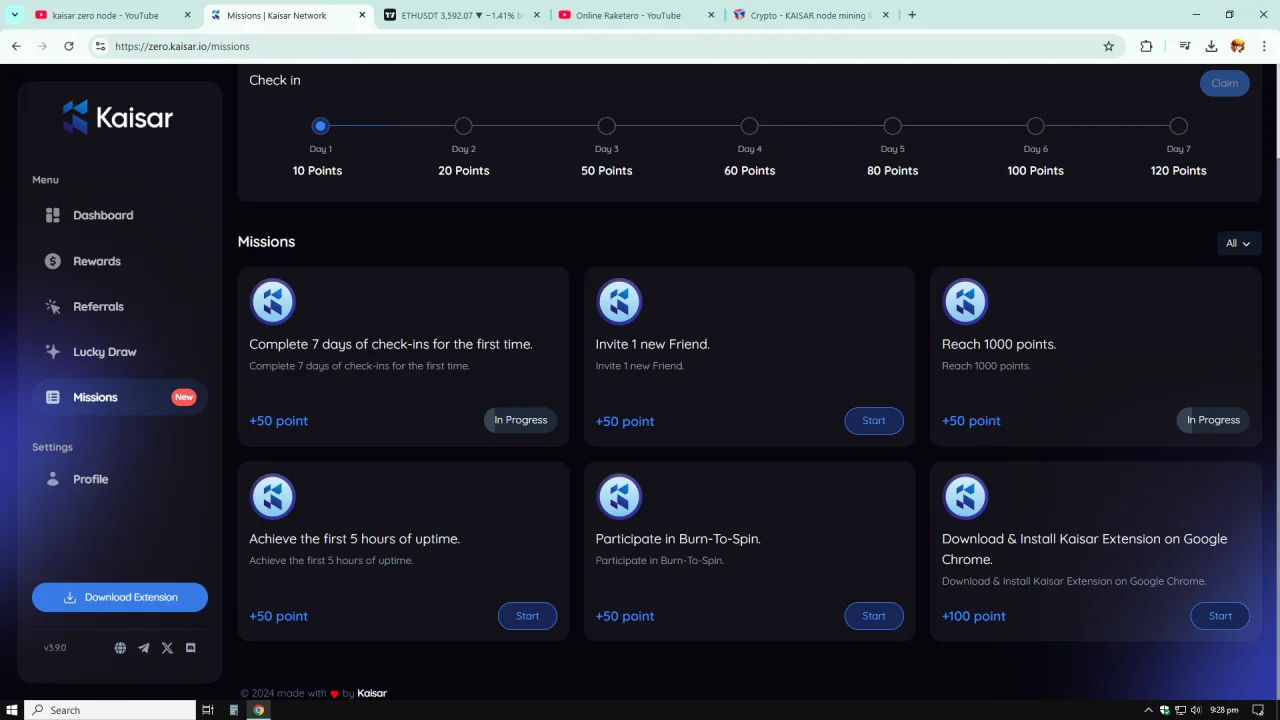Switch to the Crypto KAISAR node mining tab
Viewport: 1280px width, 720px height.
click(810, 15)
